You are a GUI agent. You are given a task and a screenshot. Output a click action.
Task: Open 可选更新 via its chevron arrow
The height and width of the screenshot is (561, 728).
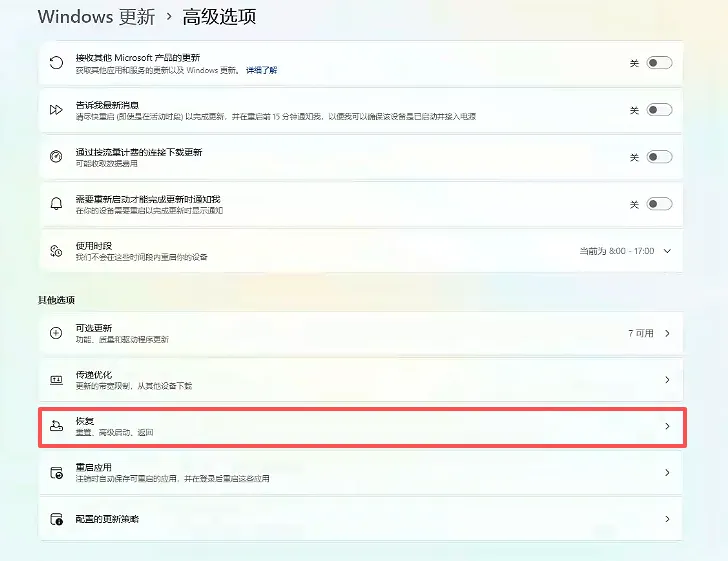tap(667, 333)
